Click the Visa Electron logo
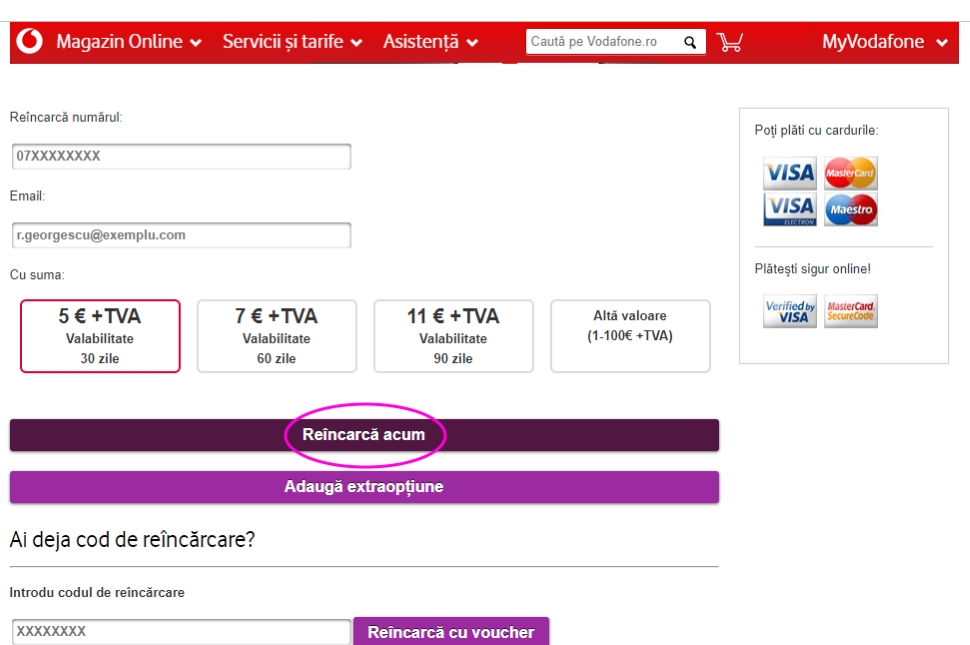 790,210
